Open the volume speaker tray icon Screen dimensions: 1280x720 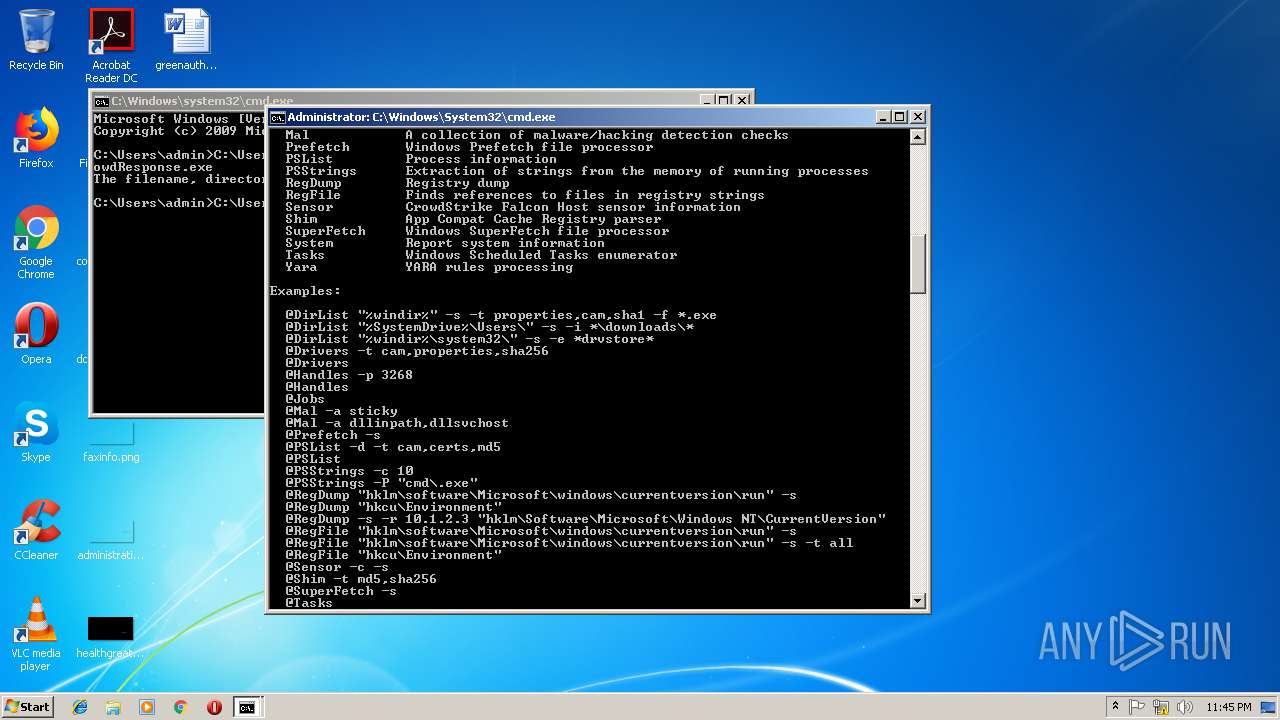click(x=1184, y=707)
